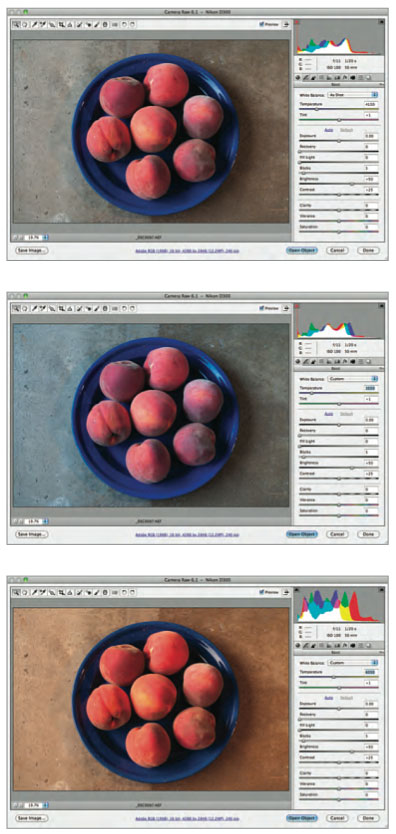Toggle the Preview checkbox in the warm-tinted window

[262, 592]
